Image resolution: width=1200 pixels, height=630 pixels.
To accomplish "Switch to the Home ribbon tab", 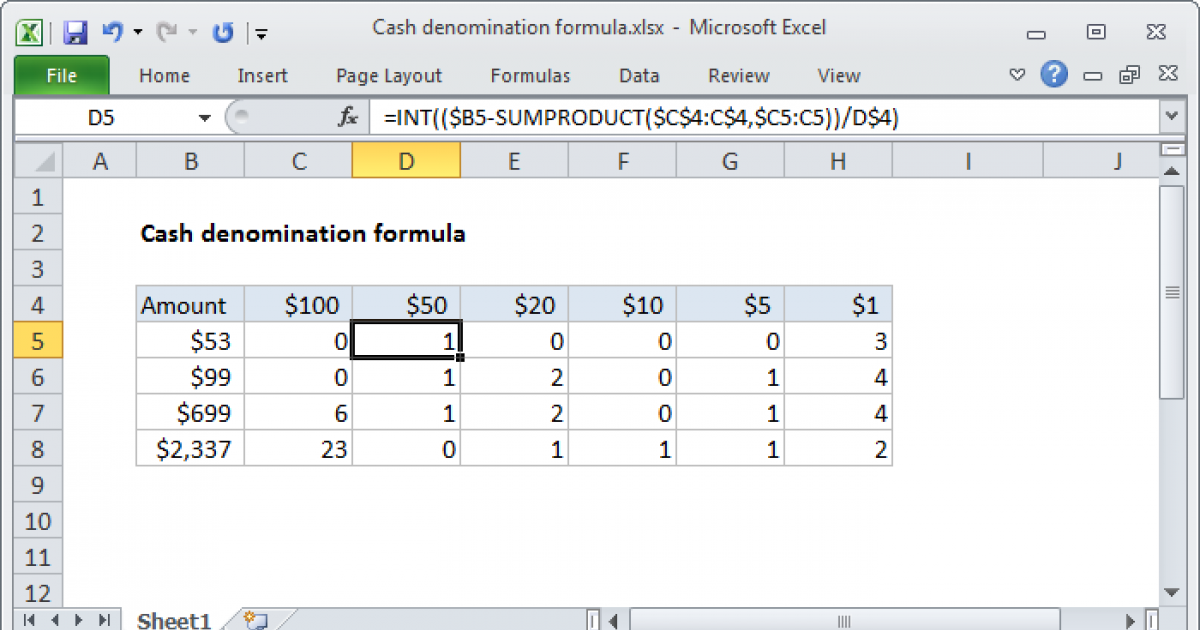I will pyautogui.click(x=164, y=76).
